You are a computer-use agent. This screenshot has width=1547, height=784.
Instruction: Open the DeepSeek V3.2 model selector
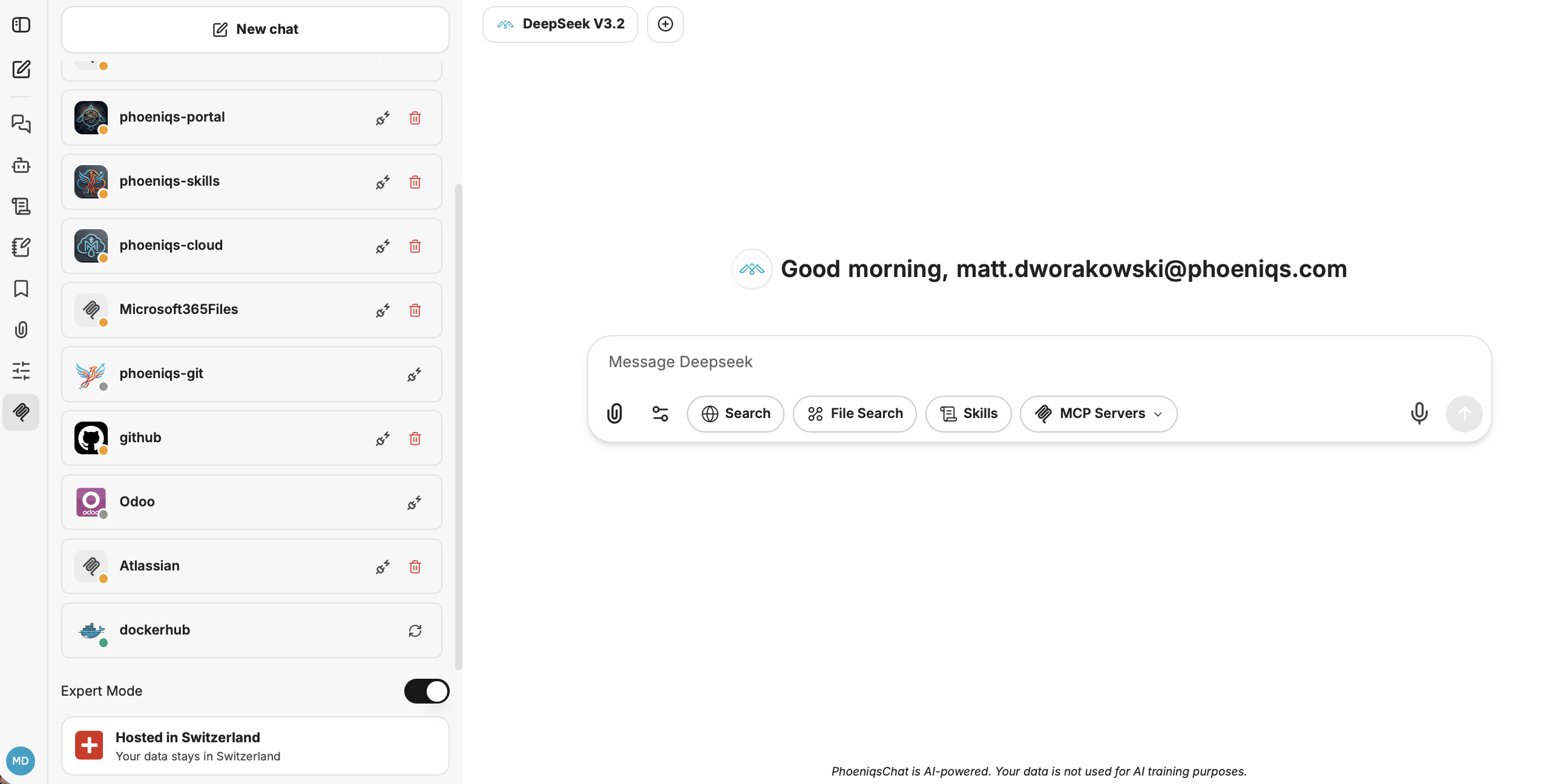[560, 24]
